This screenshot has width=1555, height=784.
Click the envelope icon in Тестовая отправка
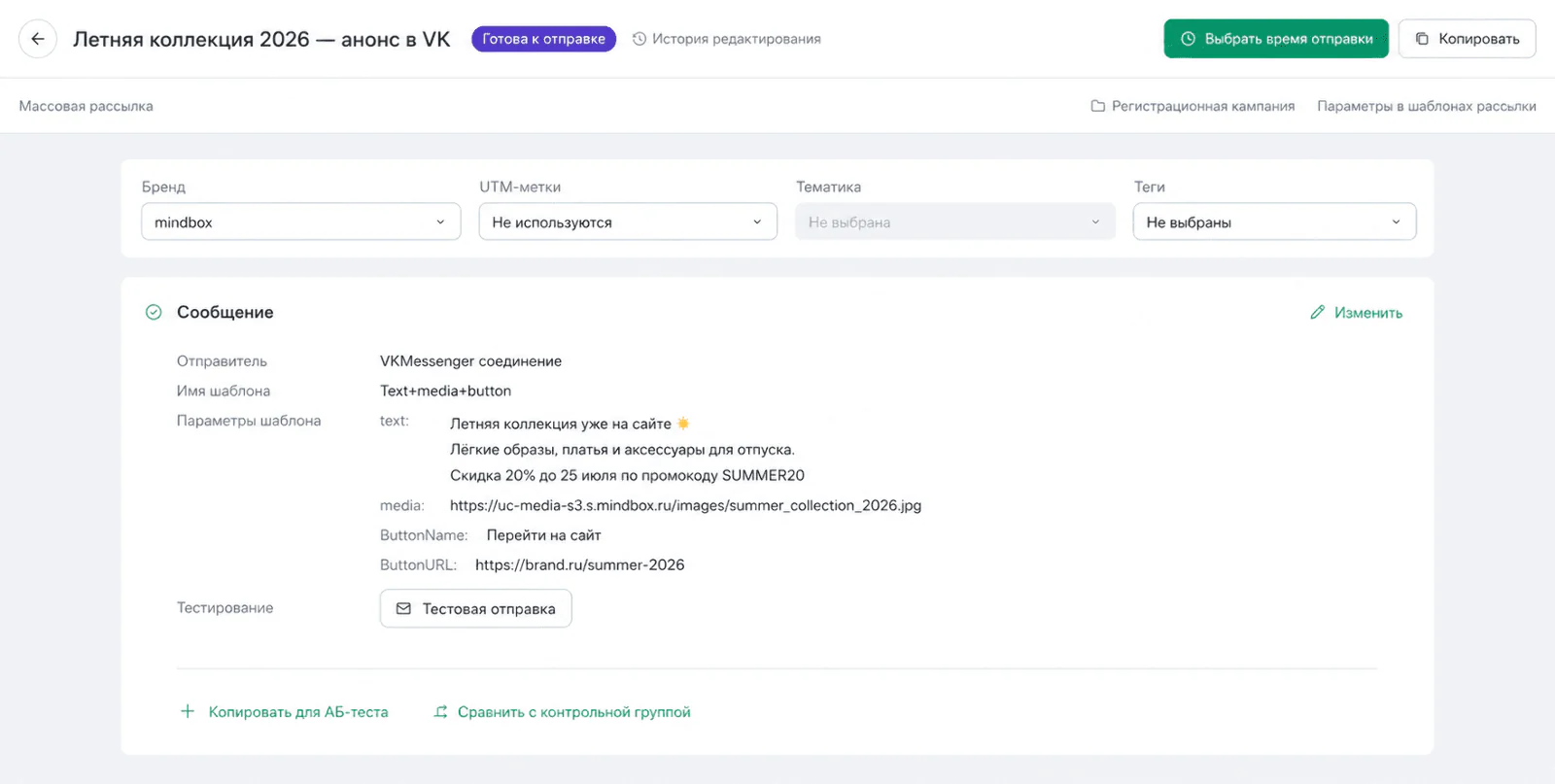(403, 608)
